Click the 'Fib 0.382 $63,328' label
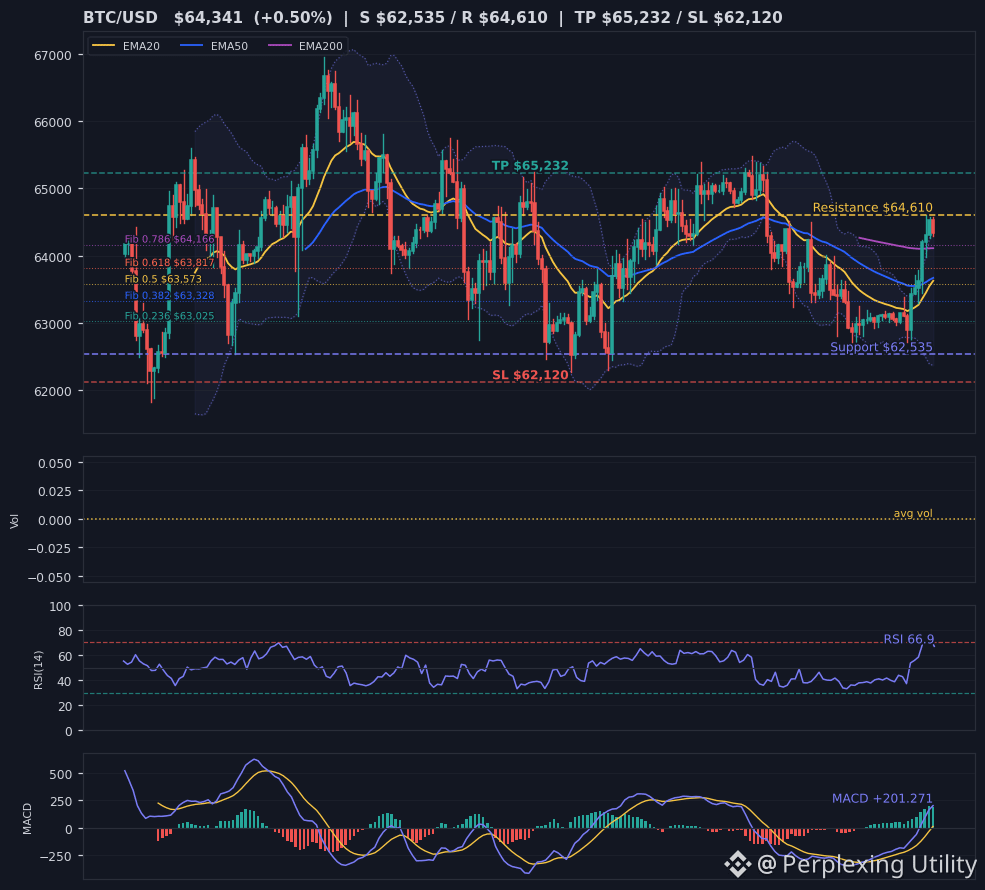This screenshot has height=890, width=985. click(170, 295)
